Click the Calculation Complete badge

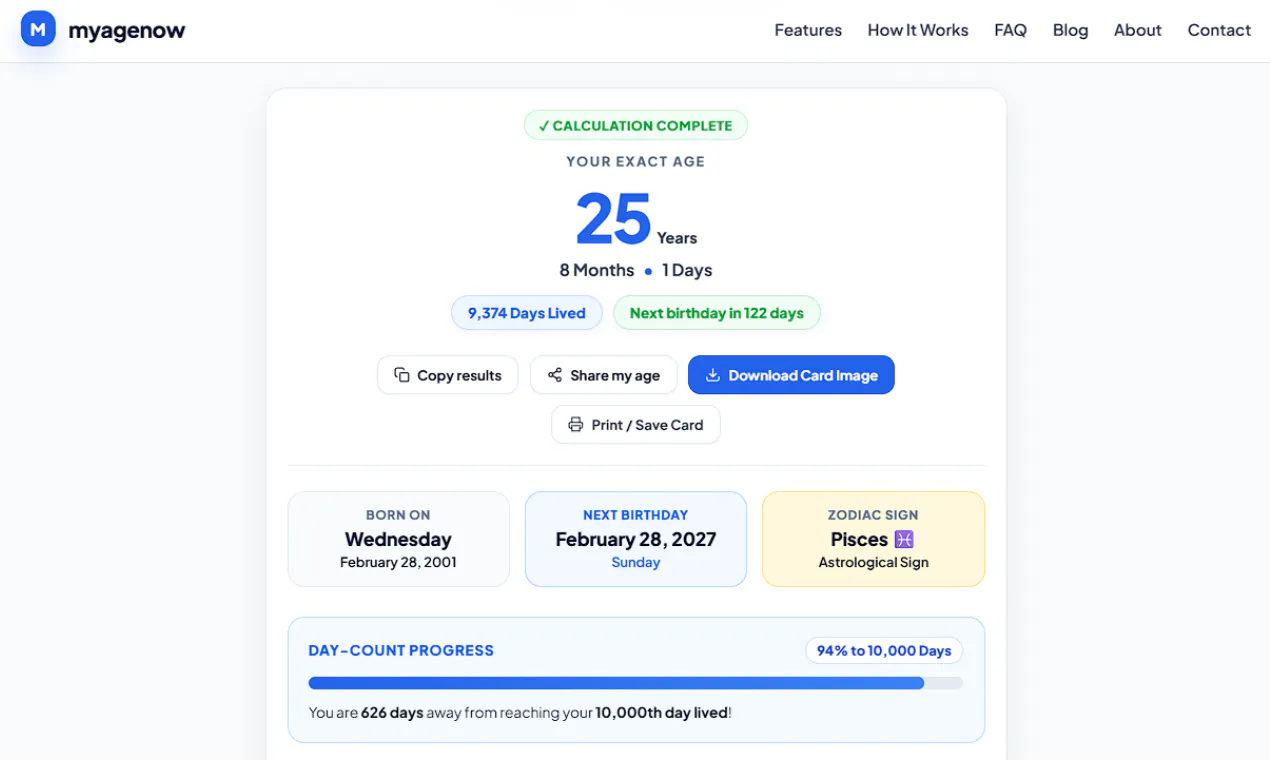pos(636,125)
